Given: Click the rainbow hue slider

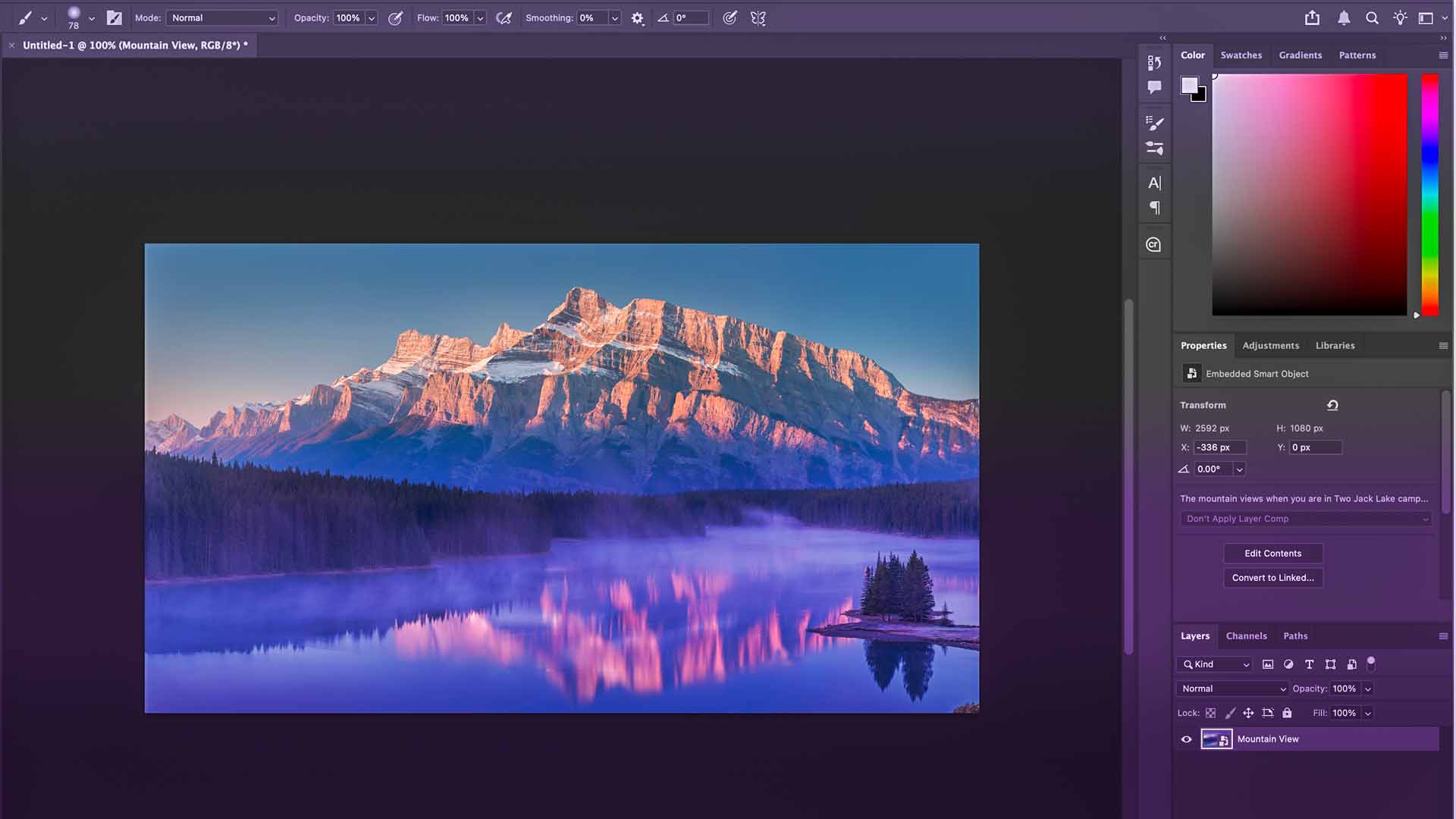Looking at the screenshot, I should tap(1429, 195).
